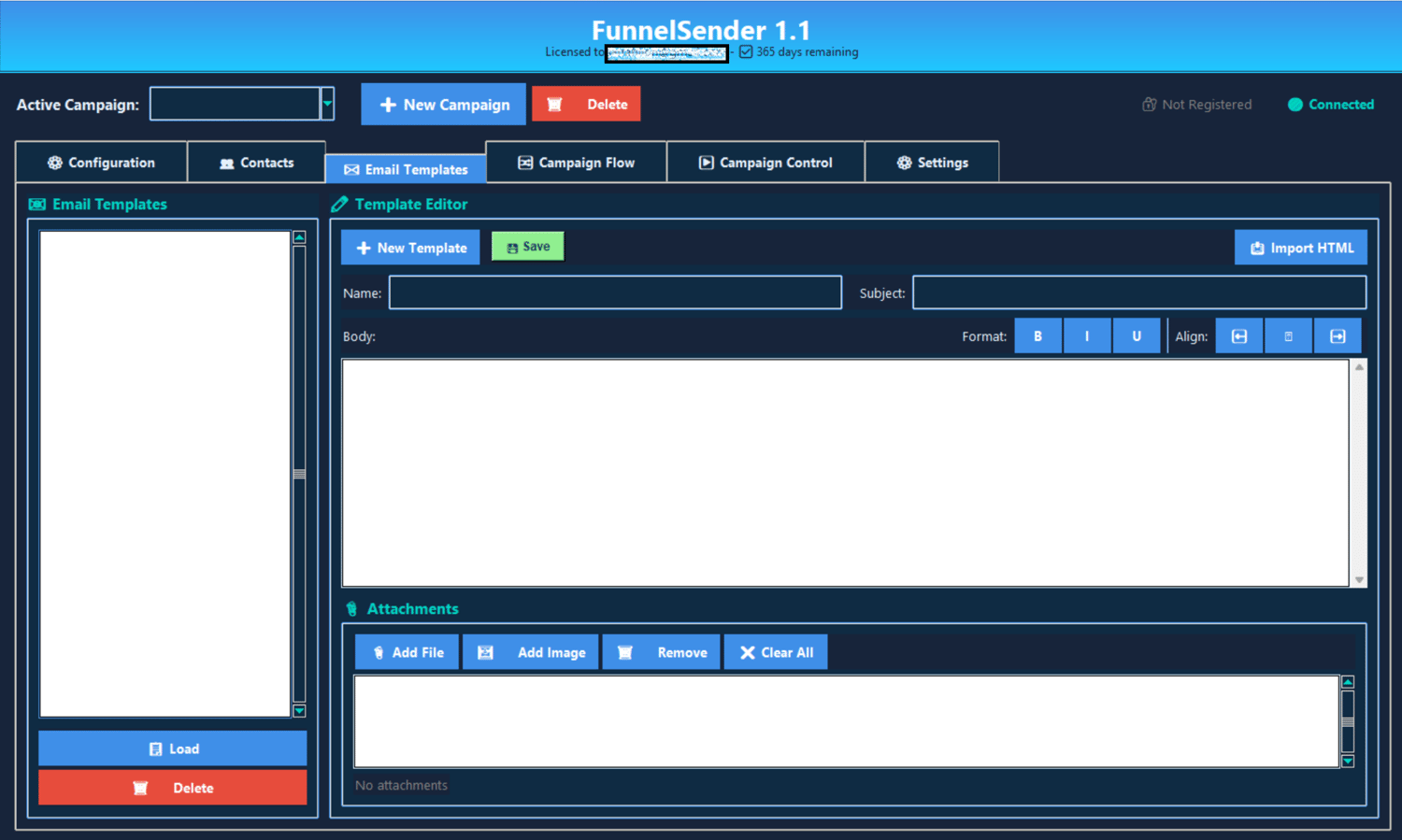Clear All attachments

[x=776, y=652]
